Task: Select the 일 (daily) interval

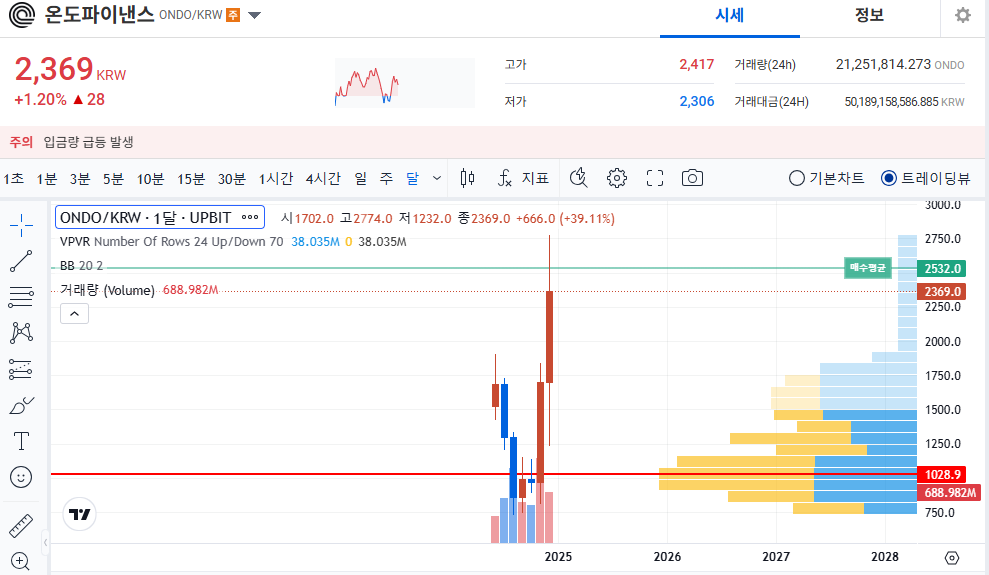Action: (x=361, y=178)
